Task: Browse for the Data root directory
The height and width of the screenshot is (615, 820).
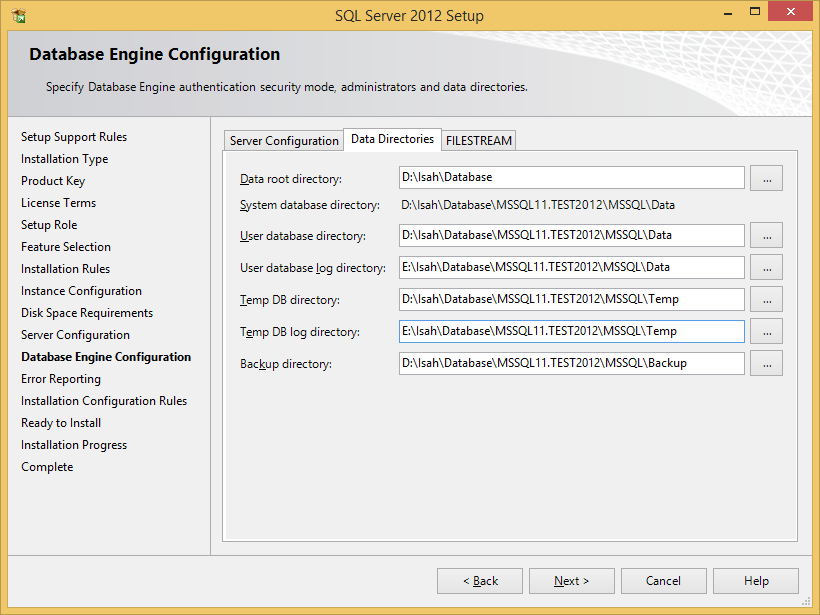Action: click(x=766, y=178)
